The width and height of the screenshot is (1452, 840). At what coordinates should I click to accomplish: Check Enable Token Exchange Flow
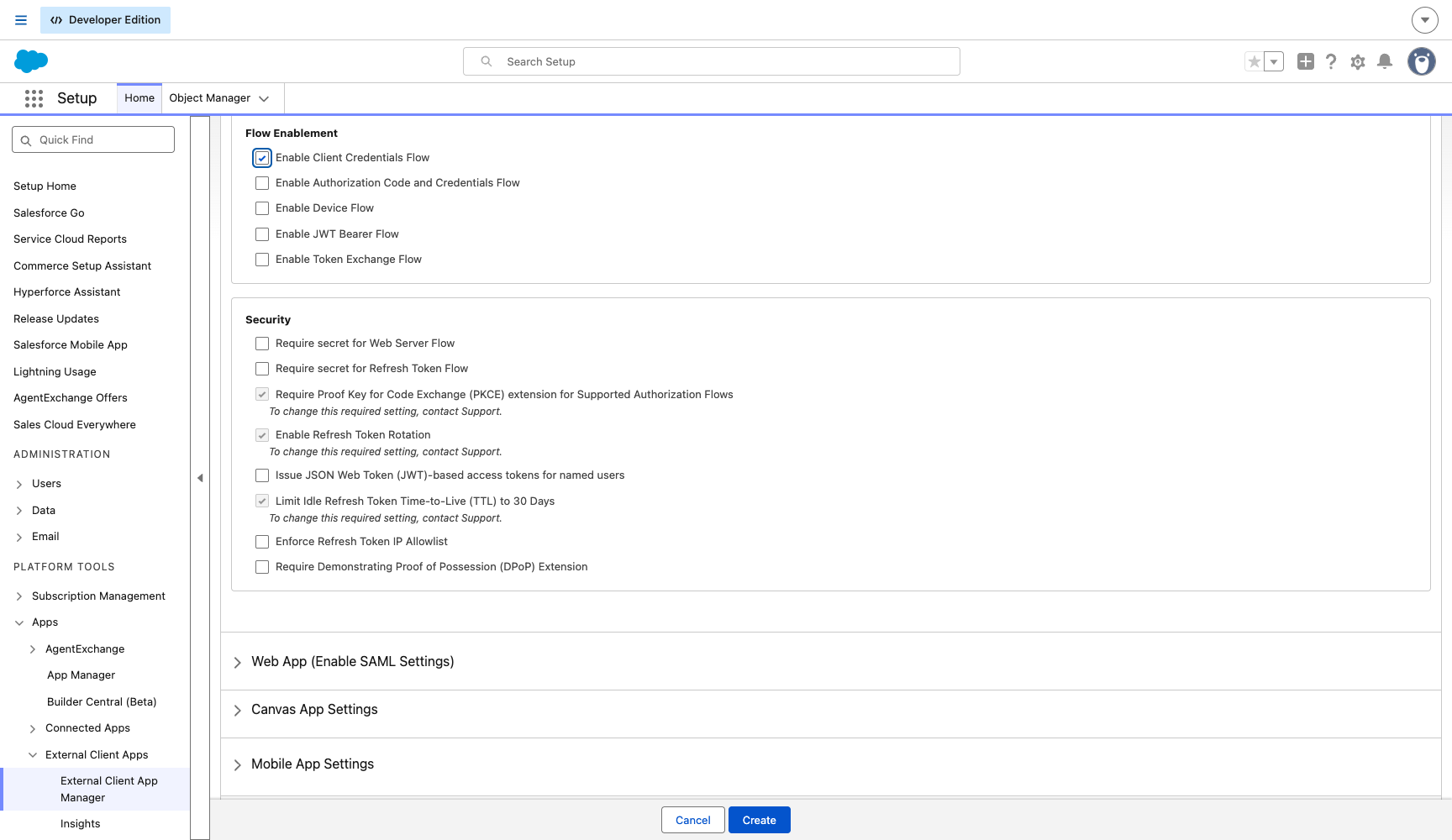pos(262,260)
